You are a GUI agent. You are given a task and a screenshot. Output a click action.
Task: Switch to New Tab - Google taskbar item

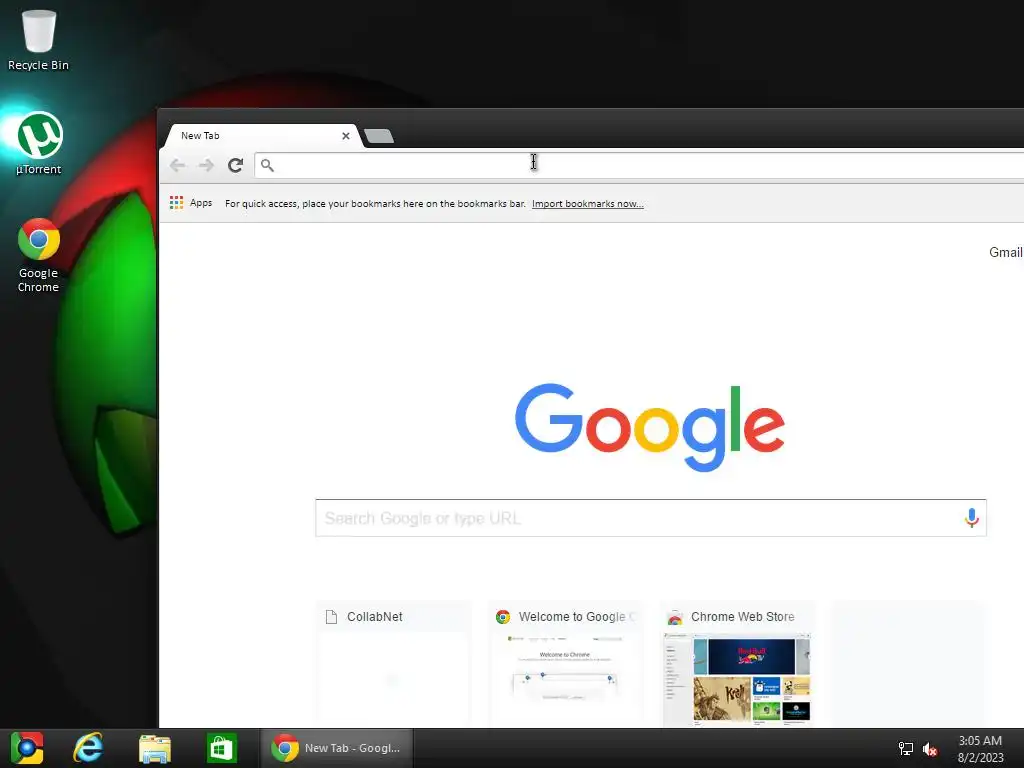click(337, 748)
